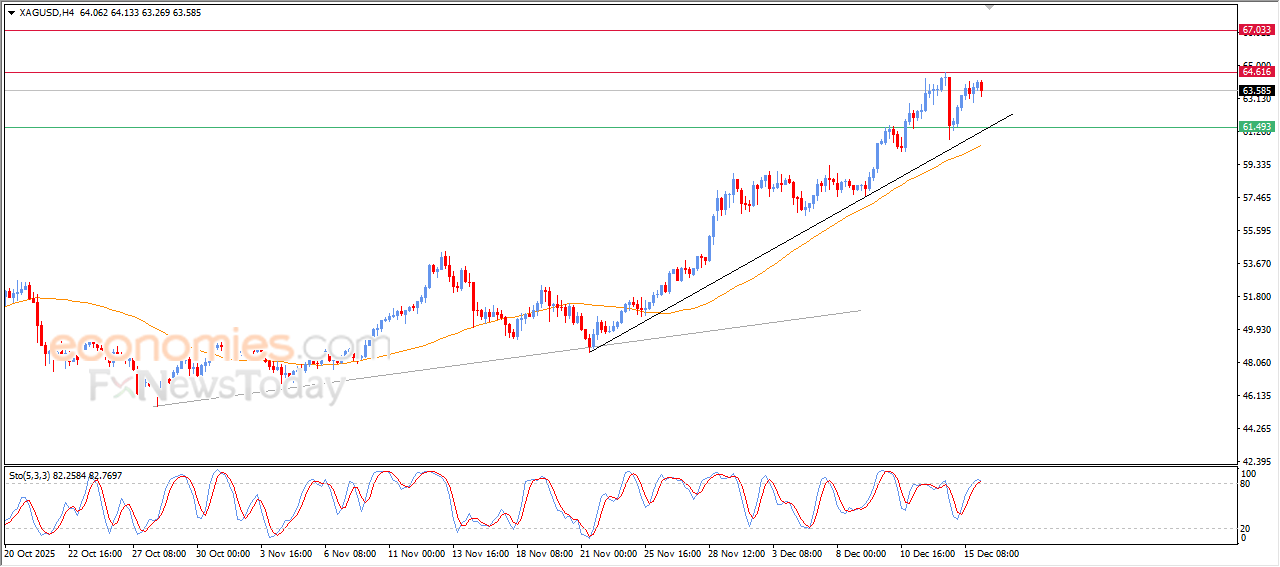Click the 13 Nov 16:00 time label
This screenshot has width=1280, height=567.
pyautogui.click(x=479, y=553)
